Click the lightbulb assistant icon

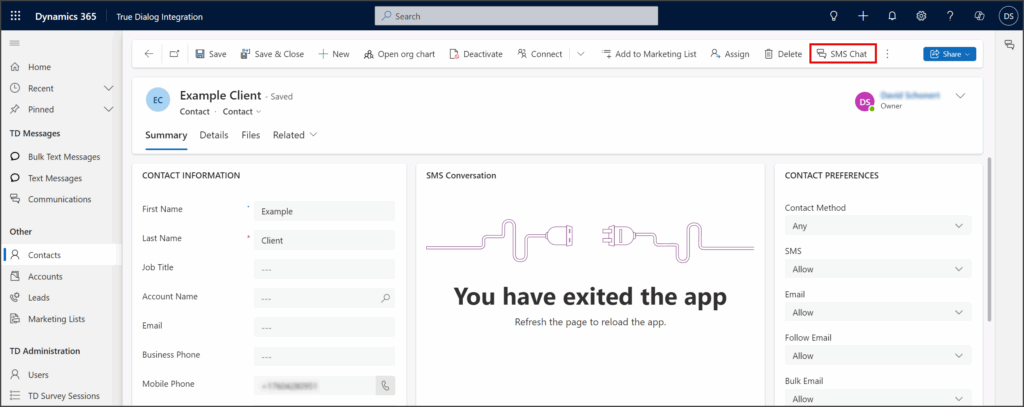(833, 16)
